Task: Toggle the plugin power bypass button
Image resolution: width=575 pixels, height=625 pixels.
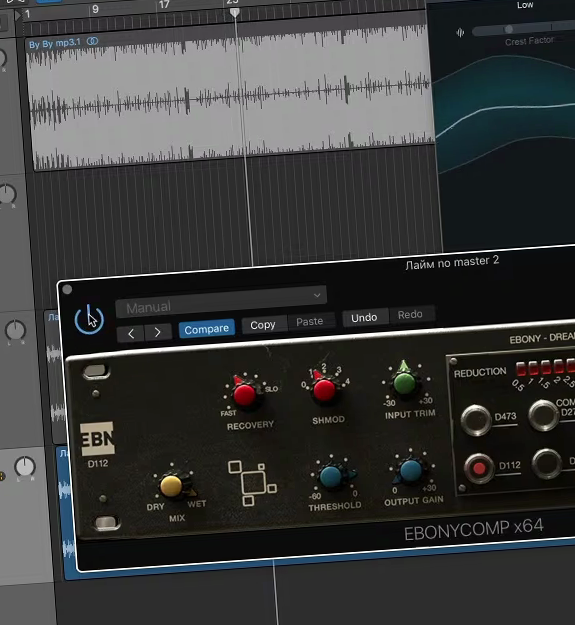Action: (89, 319)
